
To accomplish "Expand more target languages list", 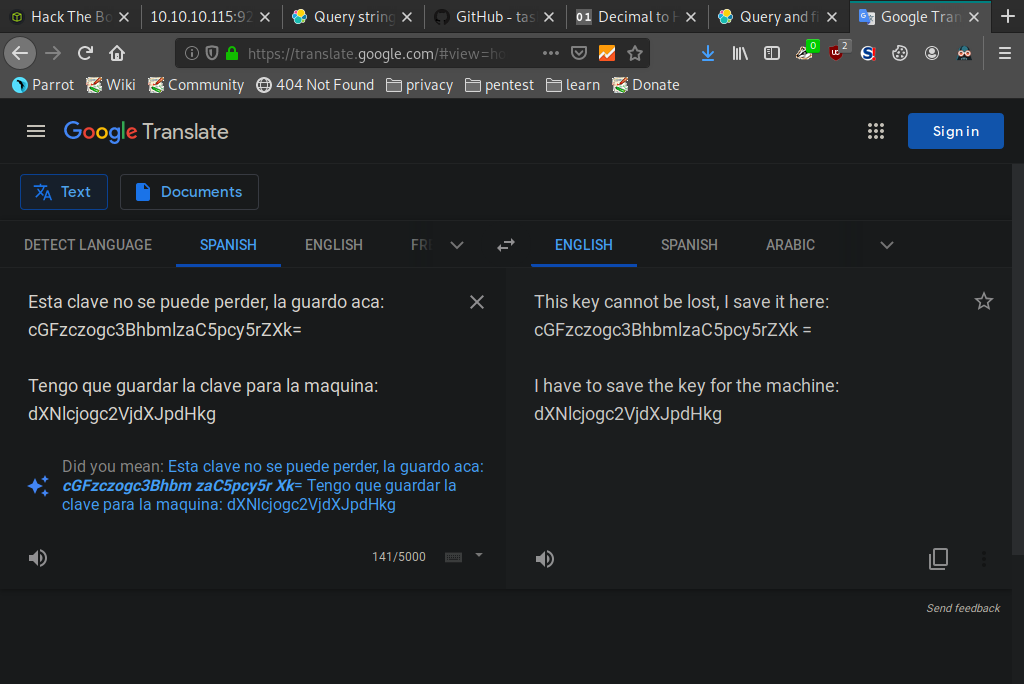I will coord(886,245).
